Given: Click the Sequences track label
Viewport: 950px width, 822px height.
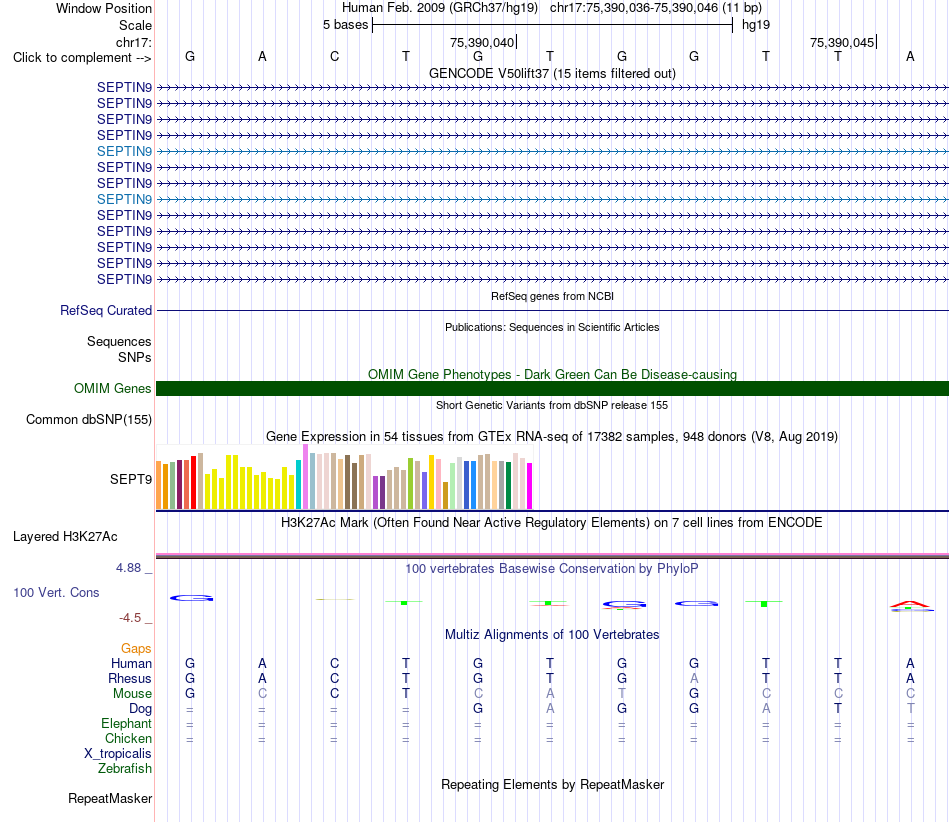Looking at the screenshot, I should click(x=119, y=341).
